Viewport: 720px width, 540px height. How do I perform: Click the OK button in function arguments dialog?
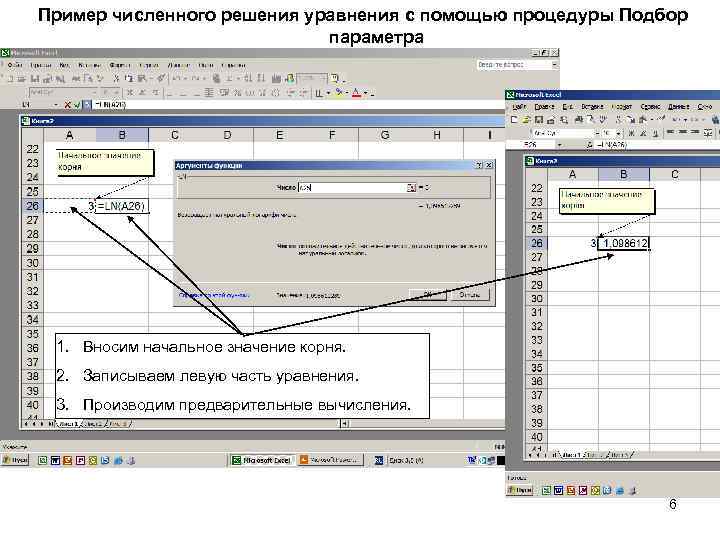[x=428, y=295]
